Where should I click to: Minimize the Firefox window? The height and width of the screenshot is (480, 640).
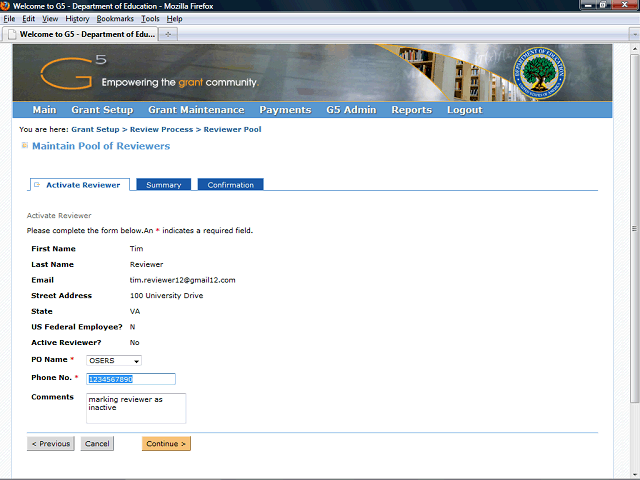pos(588,5)
